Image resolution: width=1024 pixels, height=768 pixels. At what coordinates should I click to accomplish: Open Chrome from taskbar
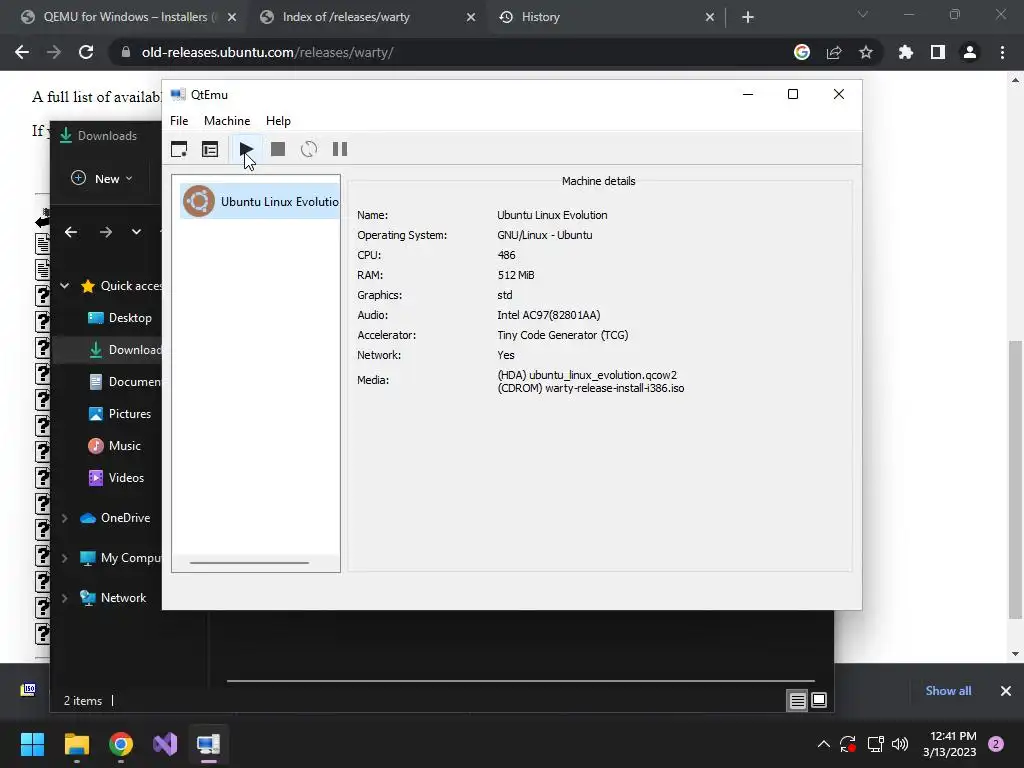[121, 744]
